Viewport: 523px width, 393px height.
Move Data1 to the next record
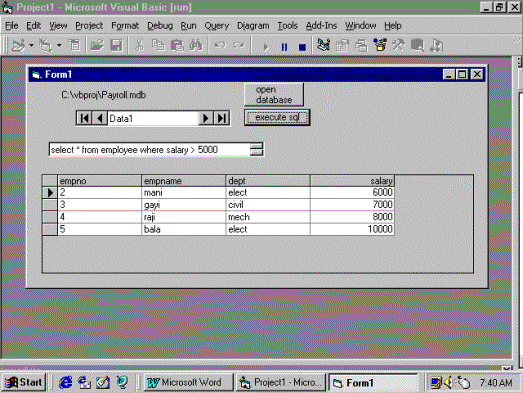click(x=206, y=118)
